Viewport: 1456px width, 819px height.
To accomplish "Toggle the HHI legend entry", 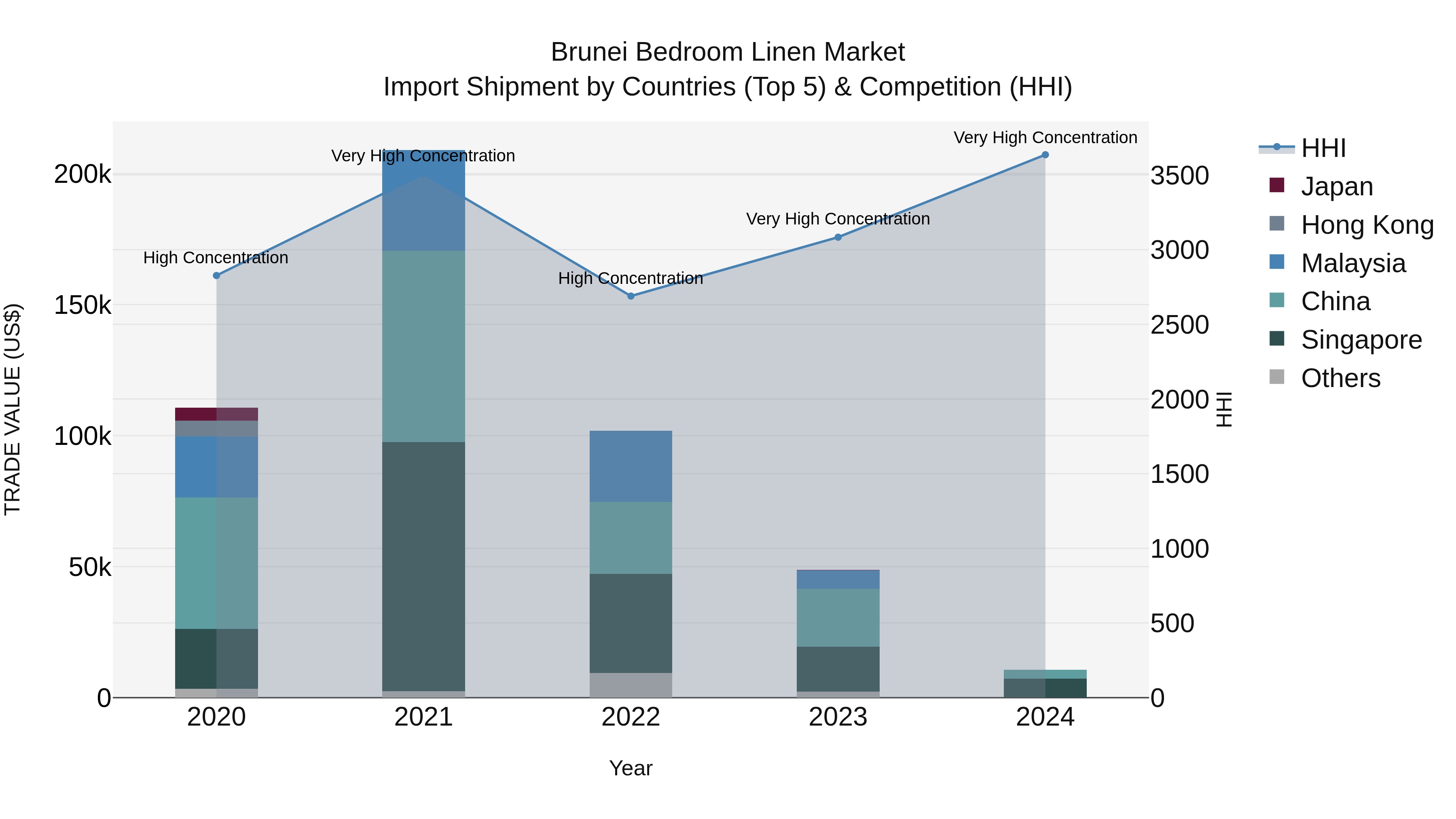I will 1303,148.
